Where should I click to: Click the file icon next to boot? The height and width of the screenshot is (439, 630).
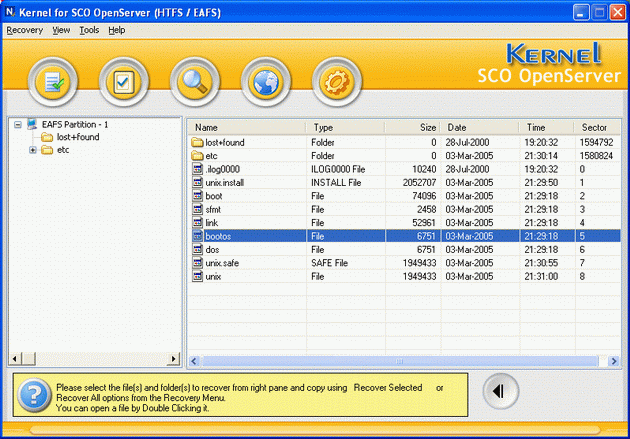point(197,196)
